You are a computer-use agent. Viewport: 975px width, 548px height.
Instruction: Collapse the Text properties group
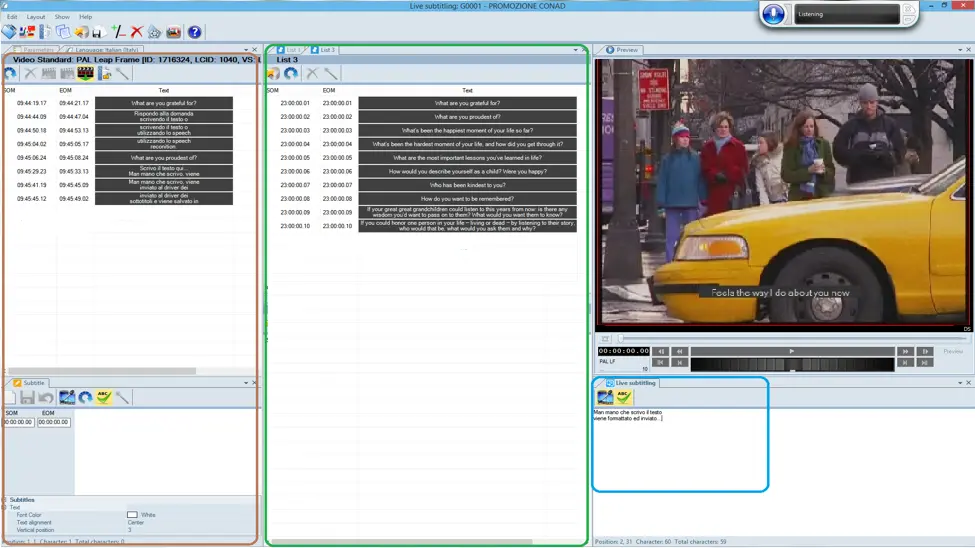(x=4, y=507)
